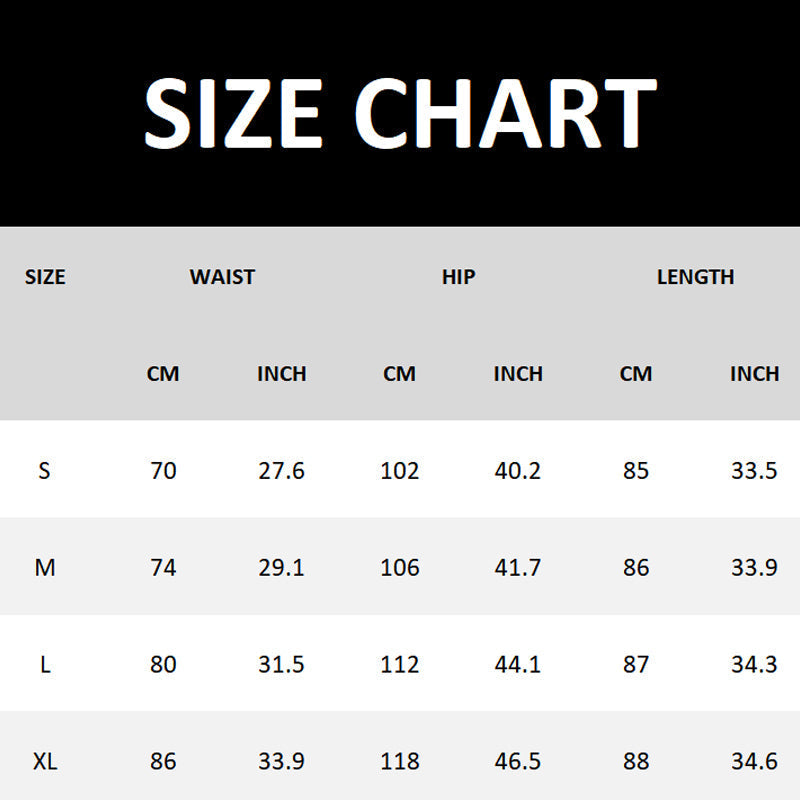The image size is (800, 800).
Task: Click hip inch value 46.5
Action: [517, 761]
